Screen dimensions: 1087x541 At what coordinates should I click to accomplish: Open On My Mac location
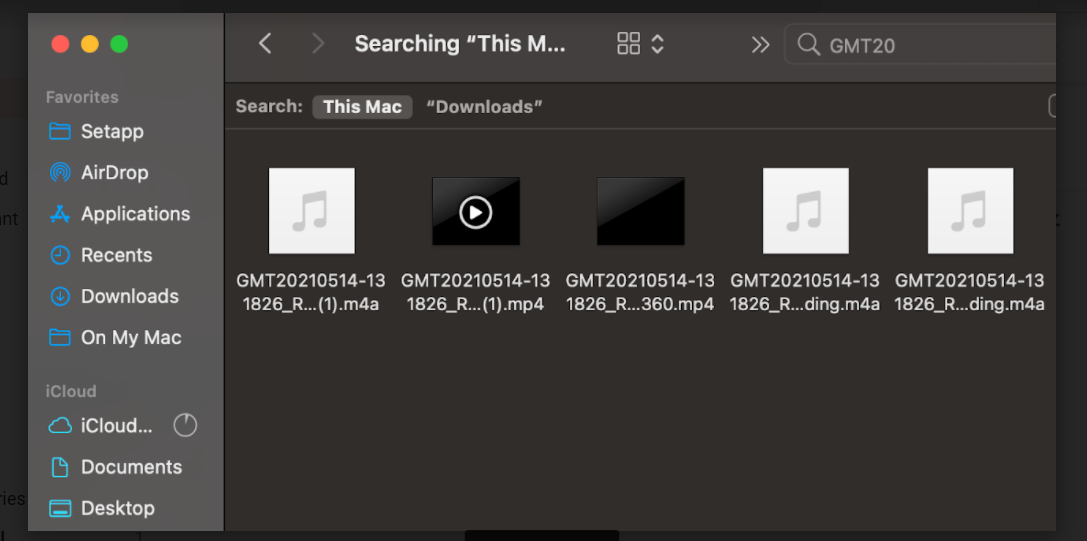click(131, 337)
